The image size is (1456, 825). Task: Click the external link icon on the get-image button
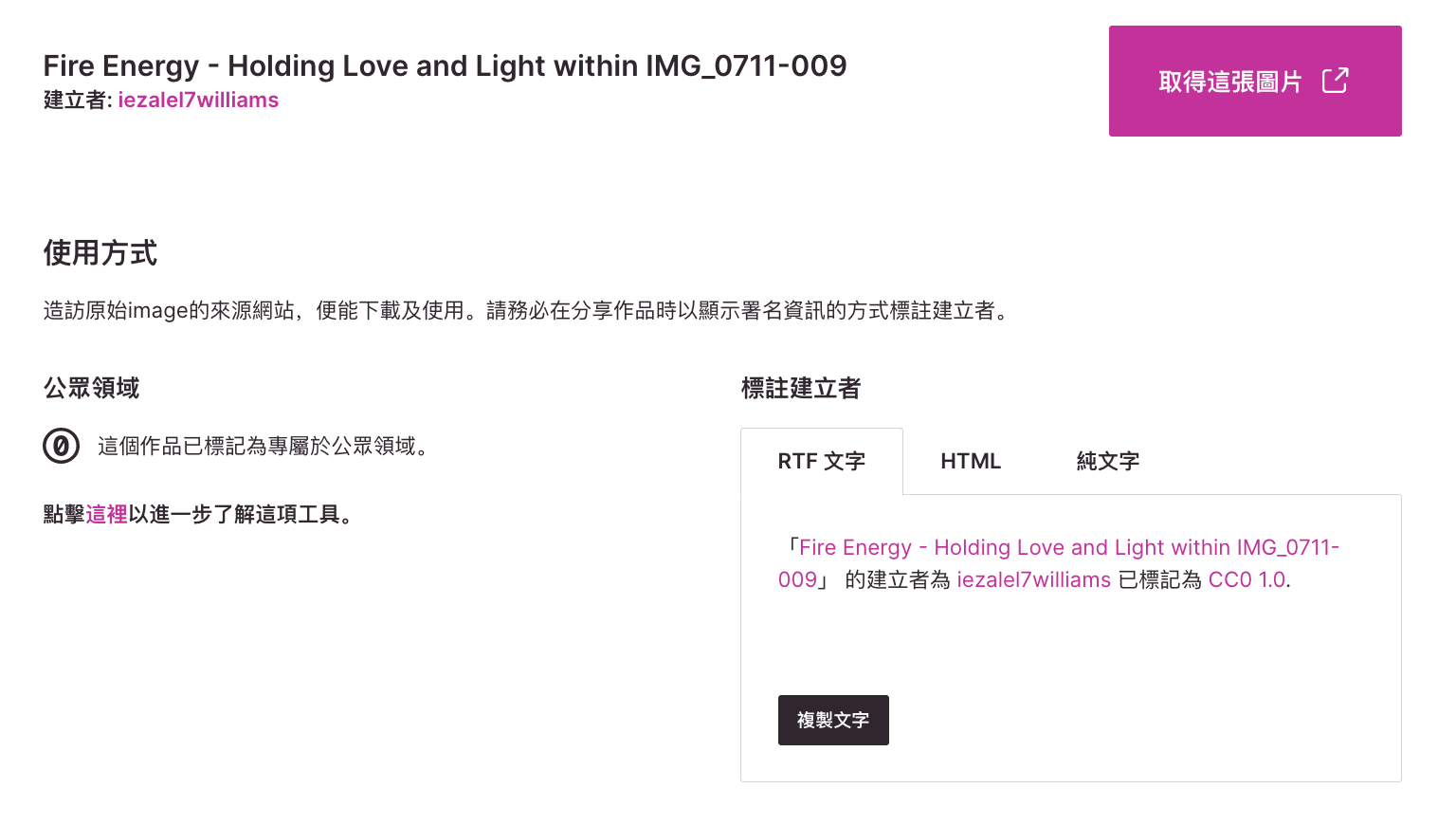coord(1335,81)
